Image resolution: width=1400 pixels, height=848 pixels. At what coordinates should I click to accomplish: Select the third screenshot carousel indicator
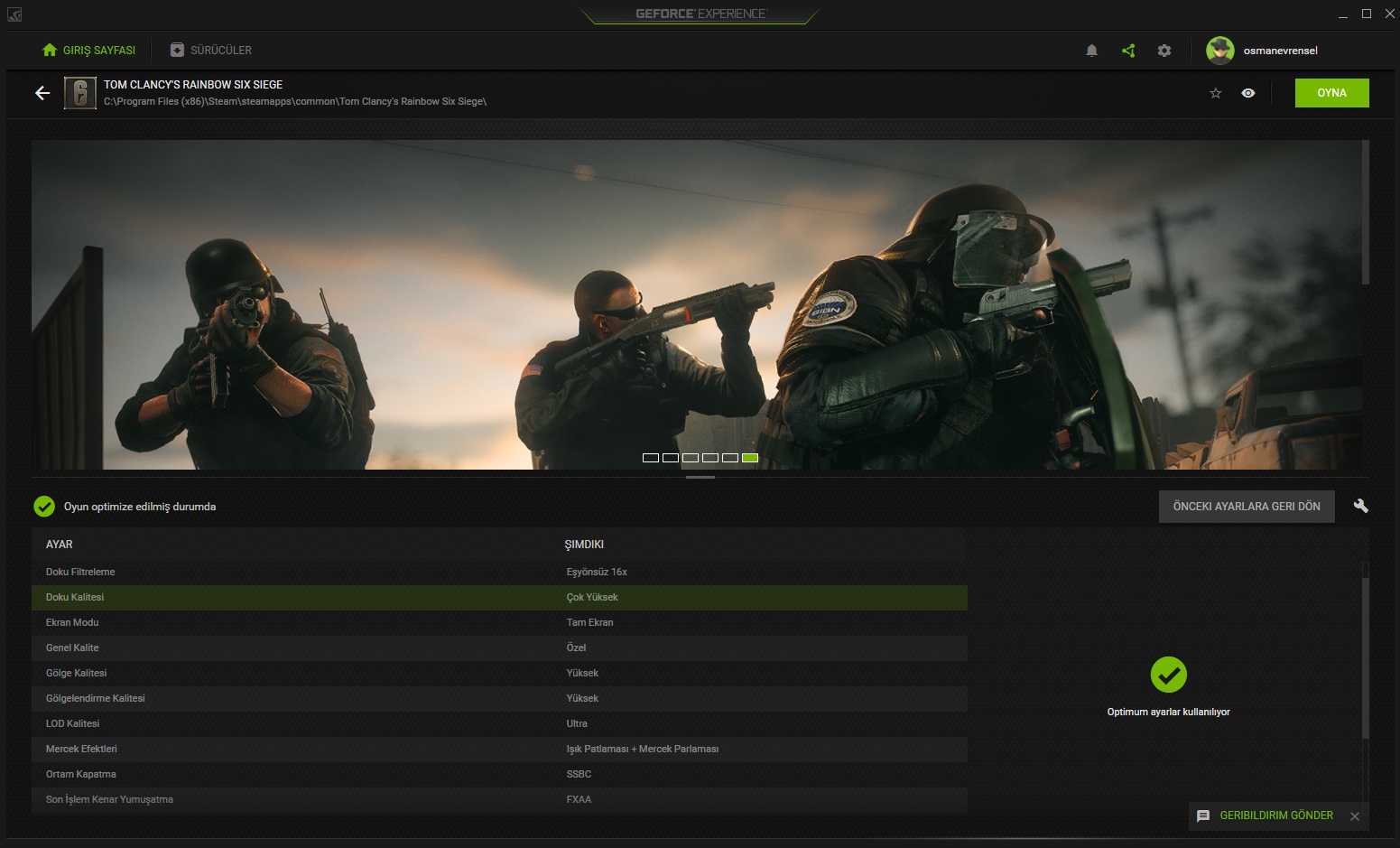(x=691, y=458)
